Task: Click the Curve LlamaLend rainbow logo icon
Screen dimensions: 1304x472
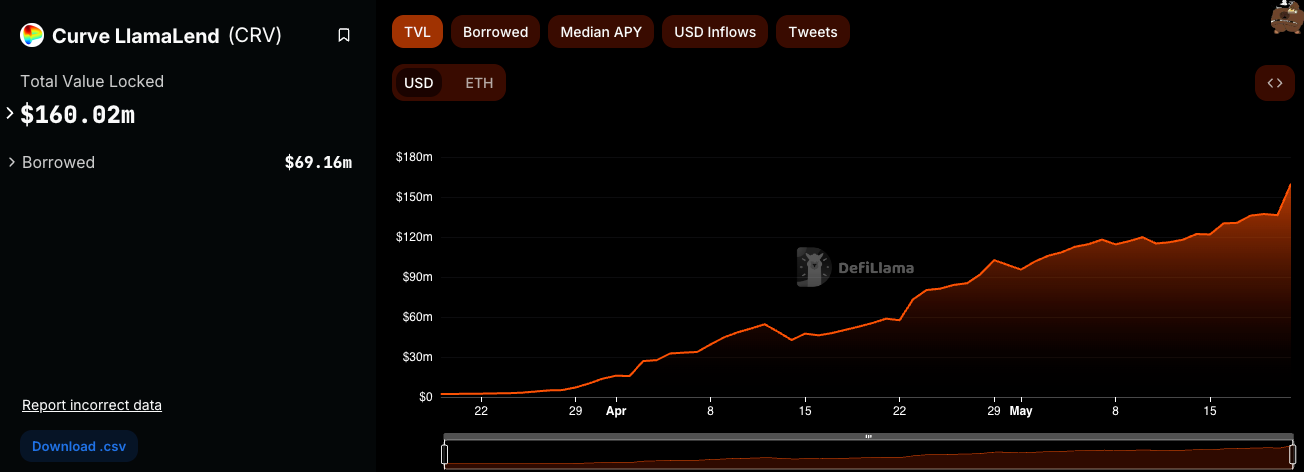Action: pos(32,36)
